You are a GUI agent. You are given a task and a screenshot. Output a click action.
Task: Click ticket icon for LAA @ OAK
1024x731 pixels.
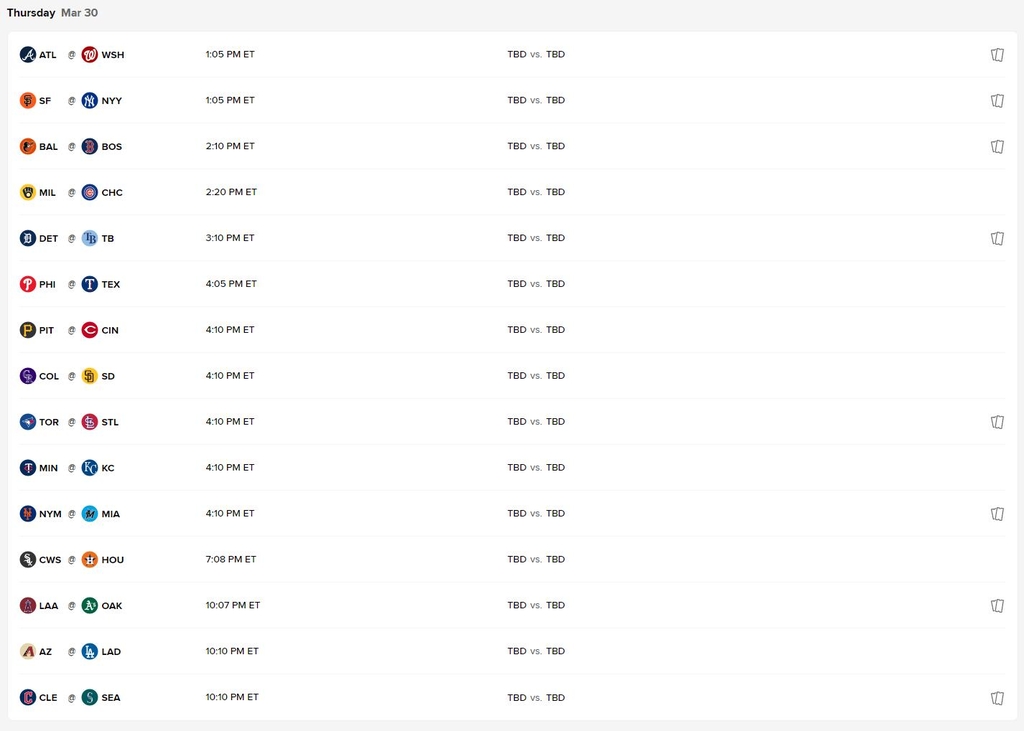tap(997, 606)
